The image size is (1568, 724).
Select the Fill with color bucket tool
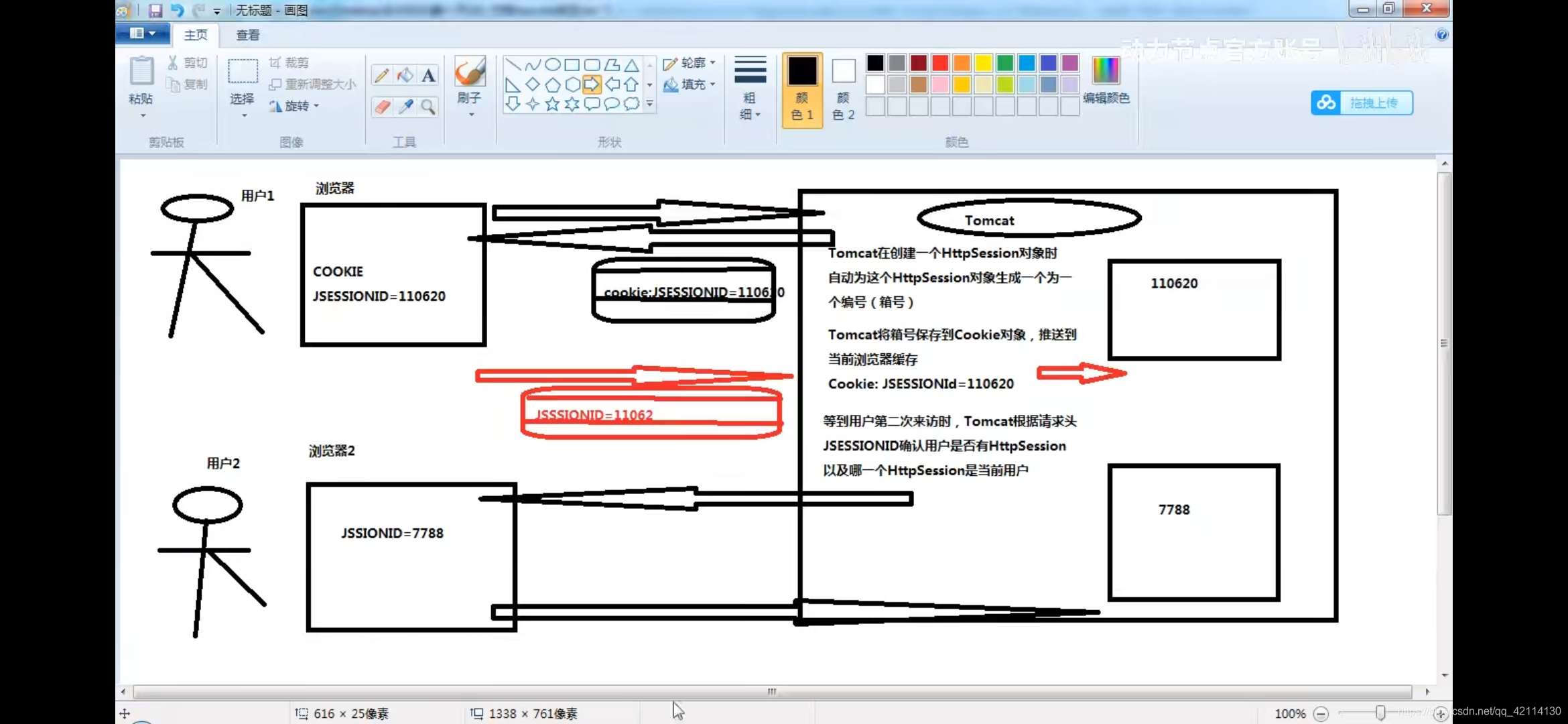click(x=405, y=75)
